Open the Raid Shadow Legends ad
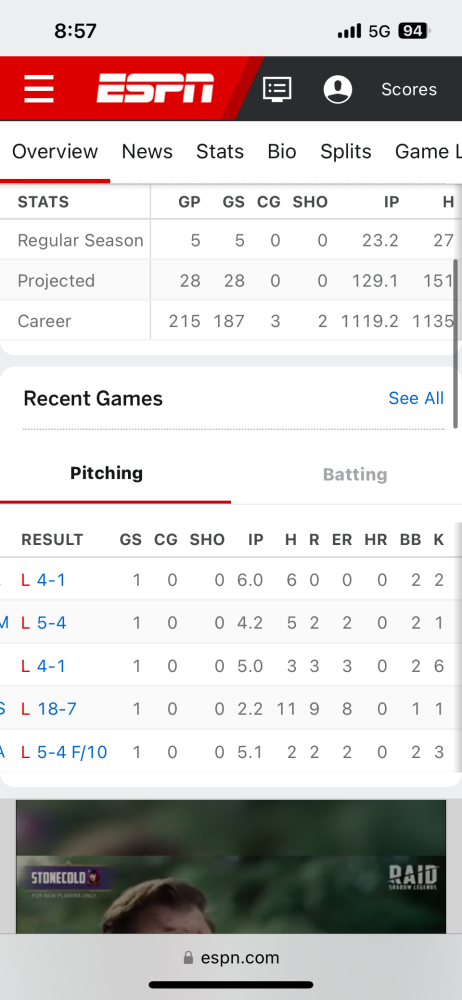This screenshot has width=462, height=1000. click(x=231, y=867)
